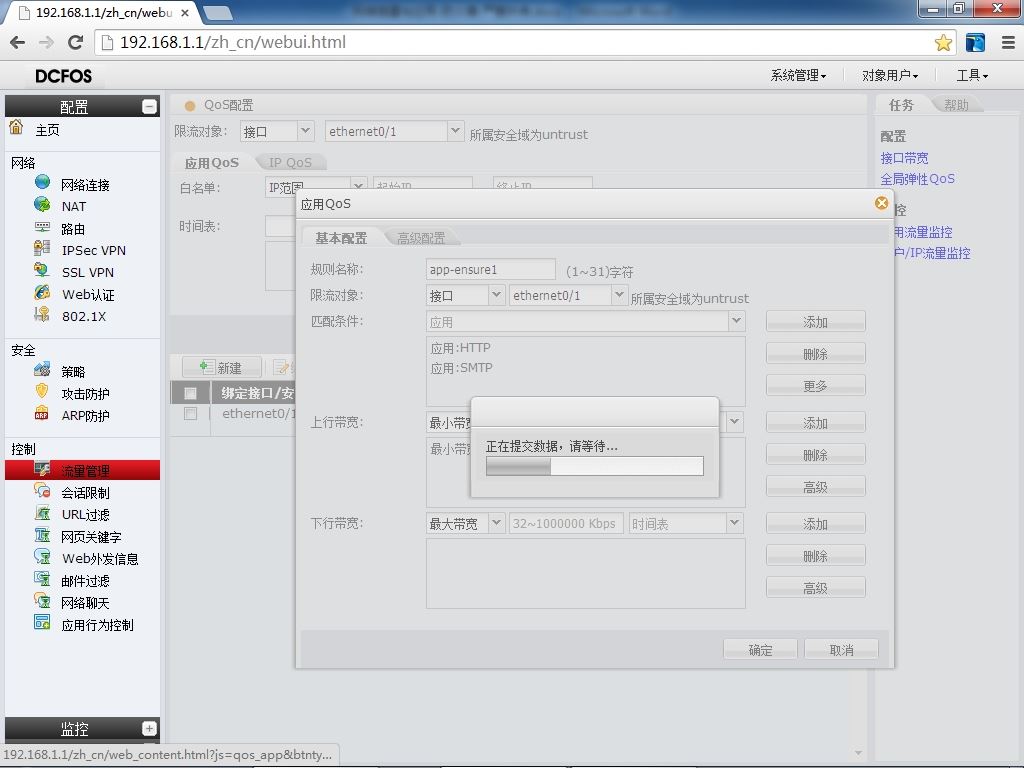Open the 接口带宽 link
Viewport: 1024px width, 768px height.
904,157
